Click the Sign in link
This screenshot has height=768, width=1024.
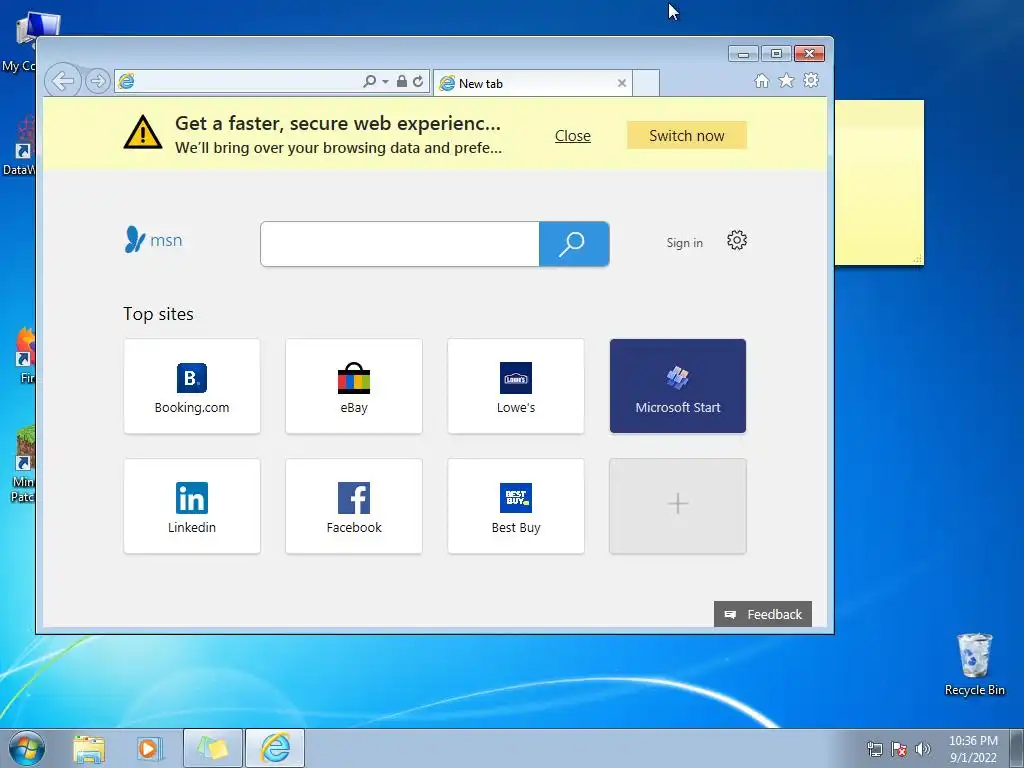(x=684, y=243)
